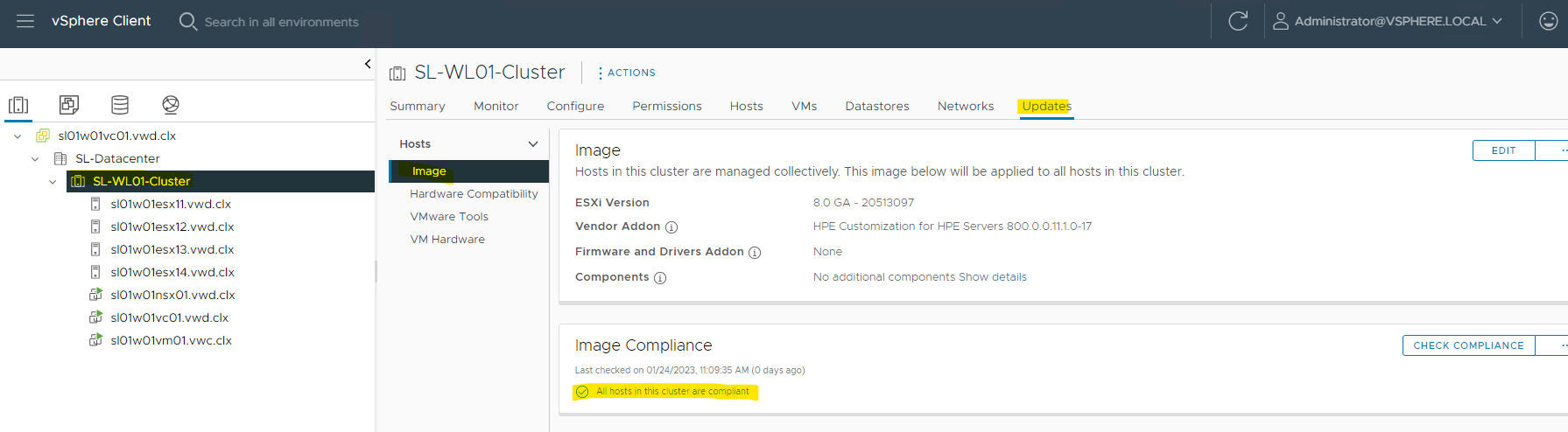This screenshot has width=1568, height=432.
Task: Switch to VMs and Templates inventory view
Action: pos(69,105)
